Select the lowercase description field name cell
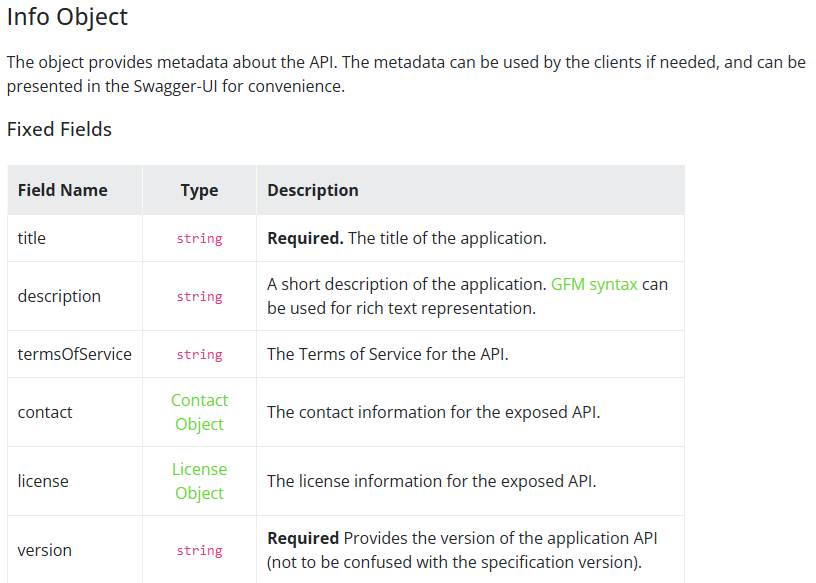This screenshot has width=816, height=583. point(59,296)
